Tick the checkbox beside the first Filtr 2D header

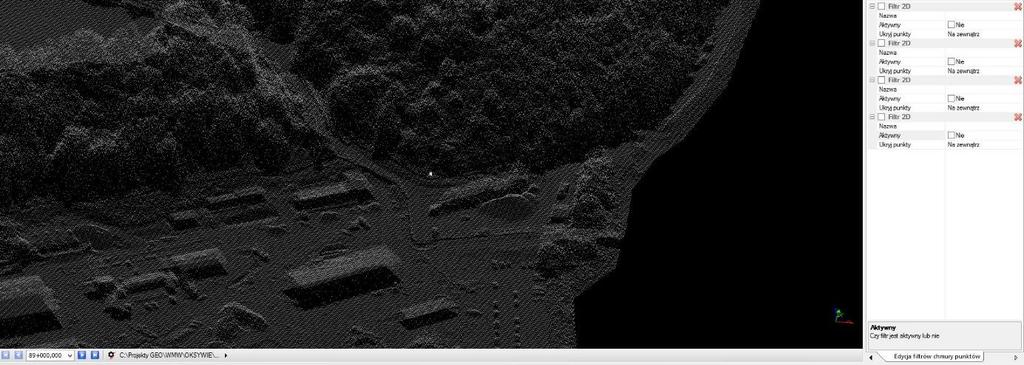882,6
